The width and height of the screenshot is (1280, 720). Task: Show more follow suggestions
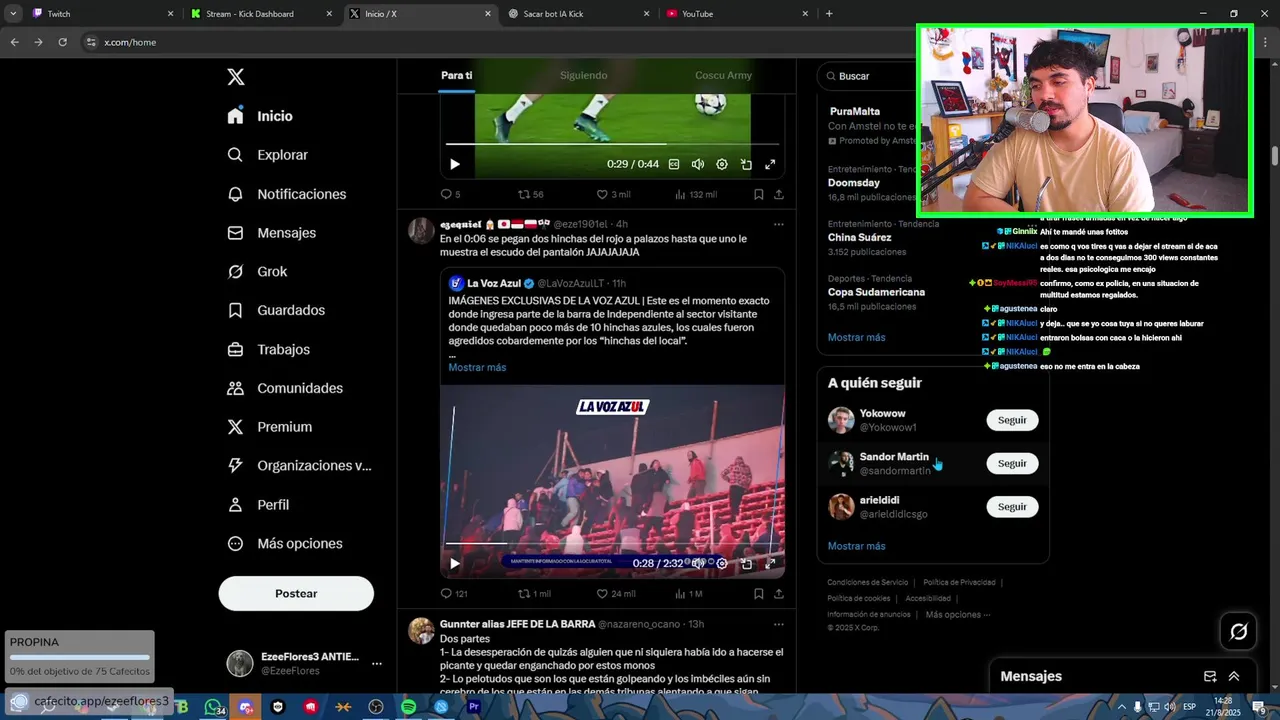(x=856, y=546)
